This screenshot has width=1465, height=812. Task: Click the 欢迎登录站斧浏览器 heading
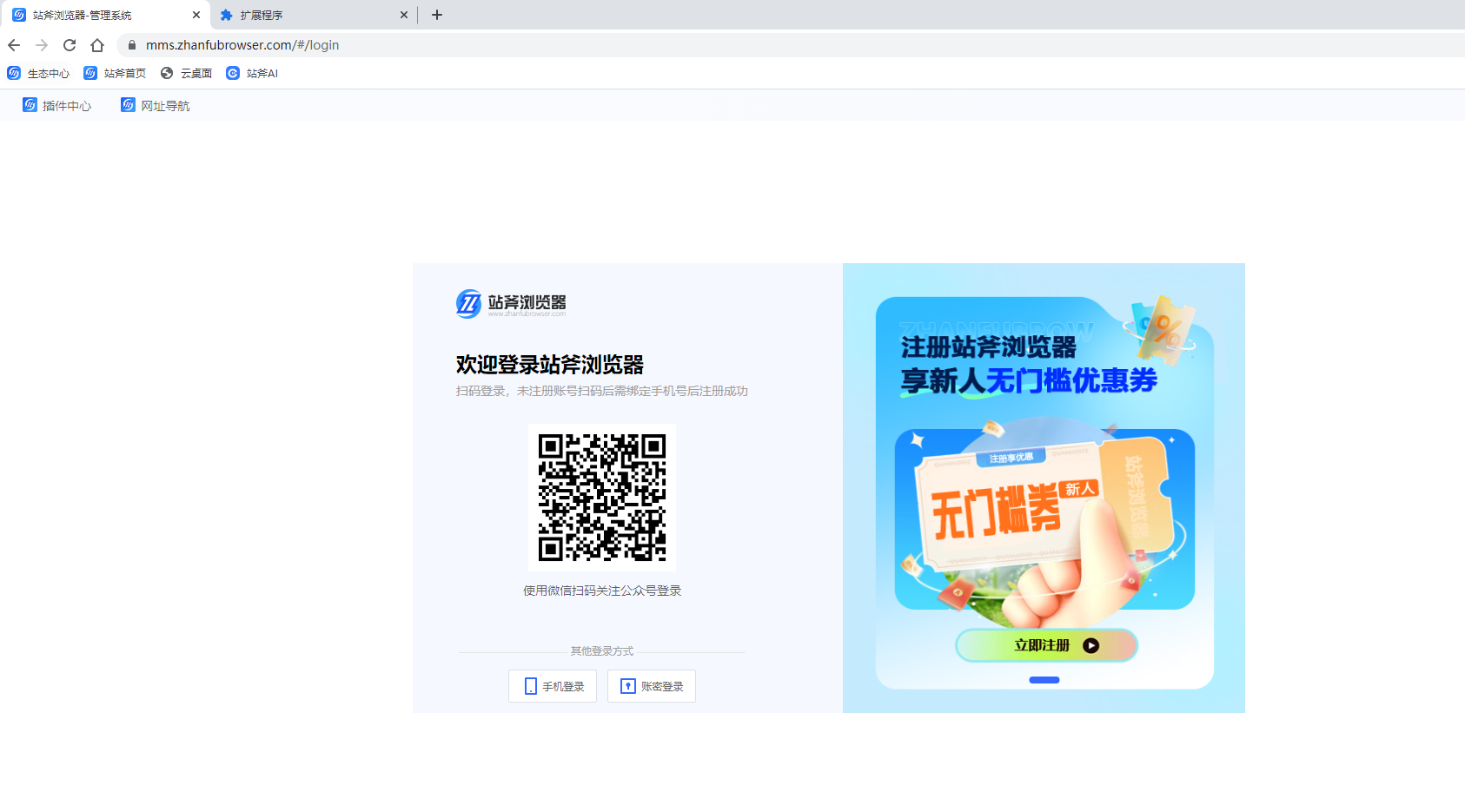click(550, 365)
